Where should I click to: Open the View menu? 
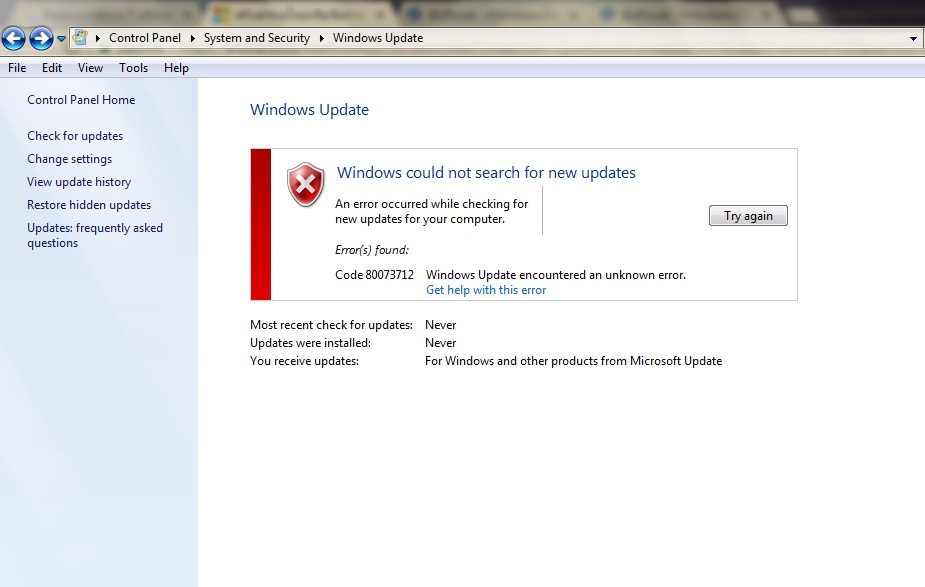point(90,68)
